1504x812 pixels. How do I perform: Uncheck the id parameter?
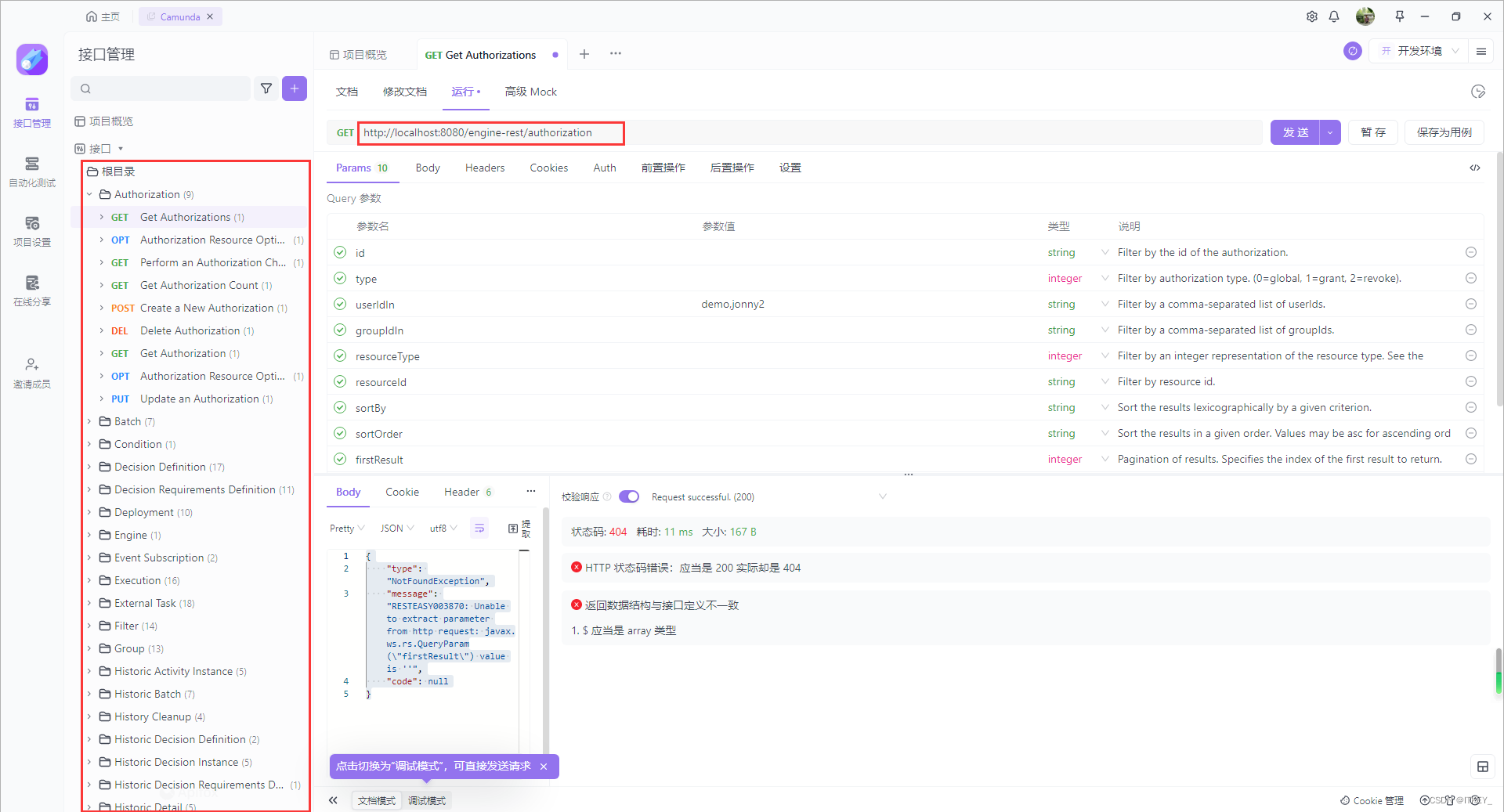point(340,252)
